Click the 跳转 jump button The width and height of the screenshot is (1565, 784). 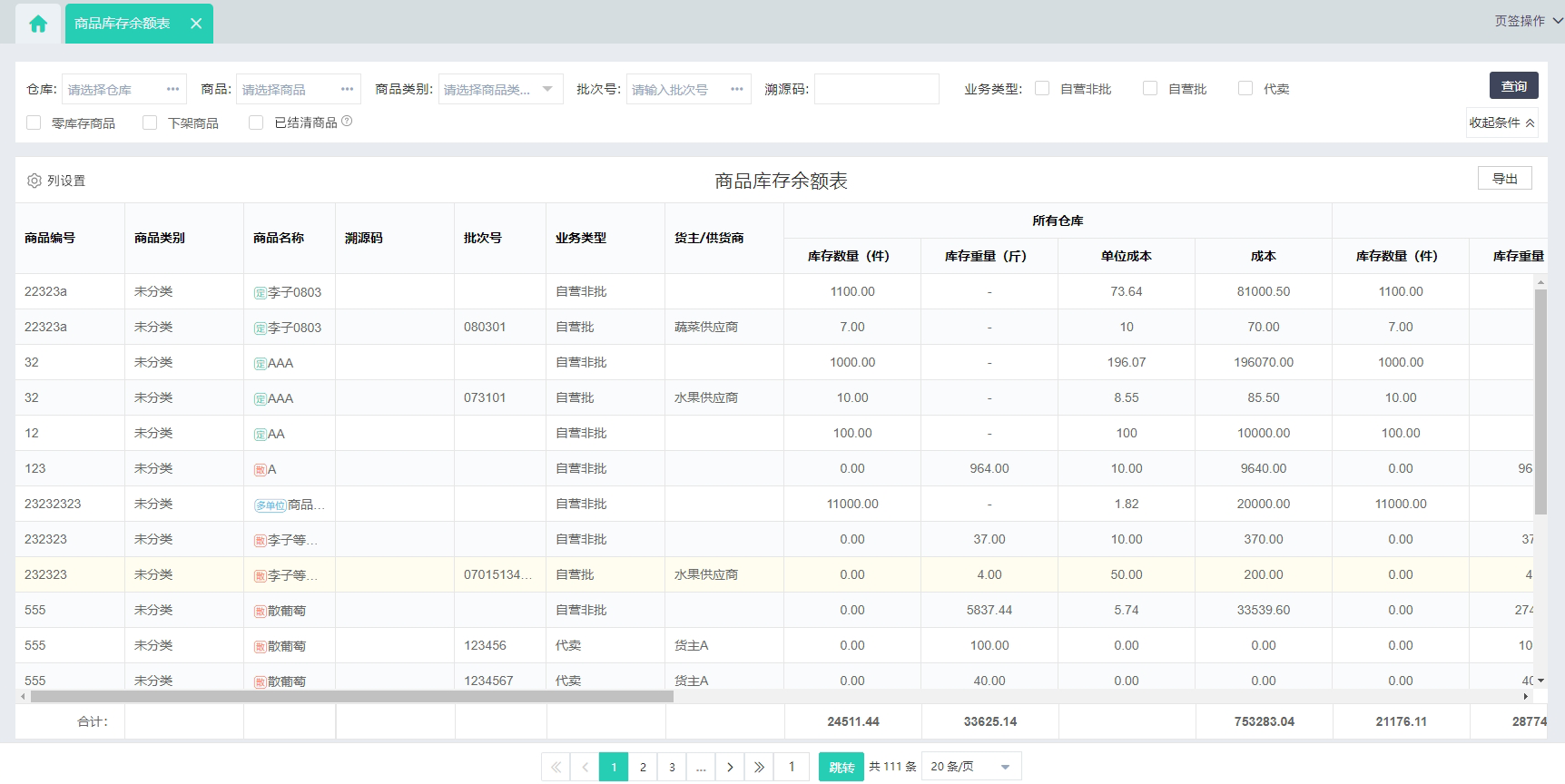tap(842, 767)
